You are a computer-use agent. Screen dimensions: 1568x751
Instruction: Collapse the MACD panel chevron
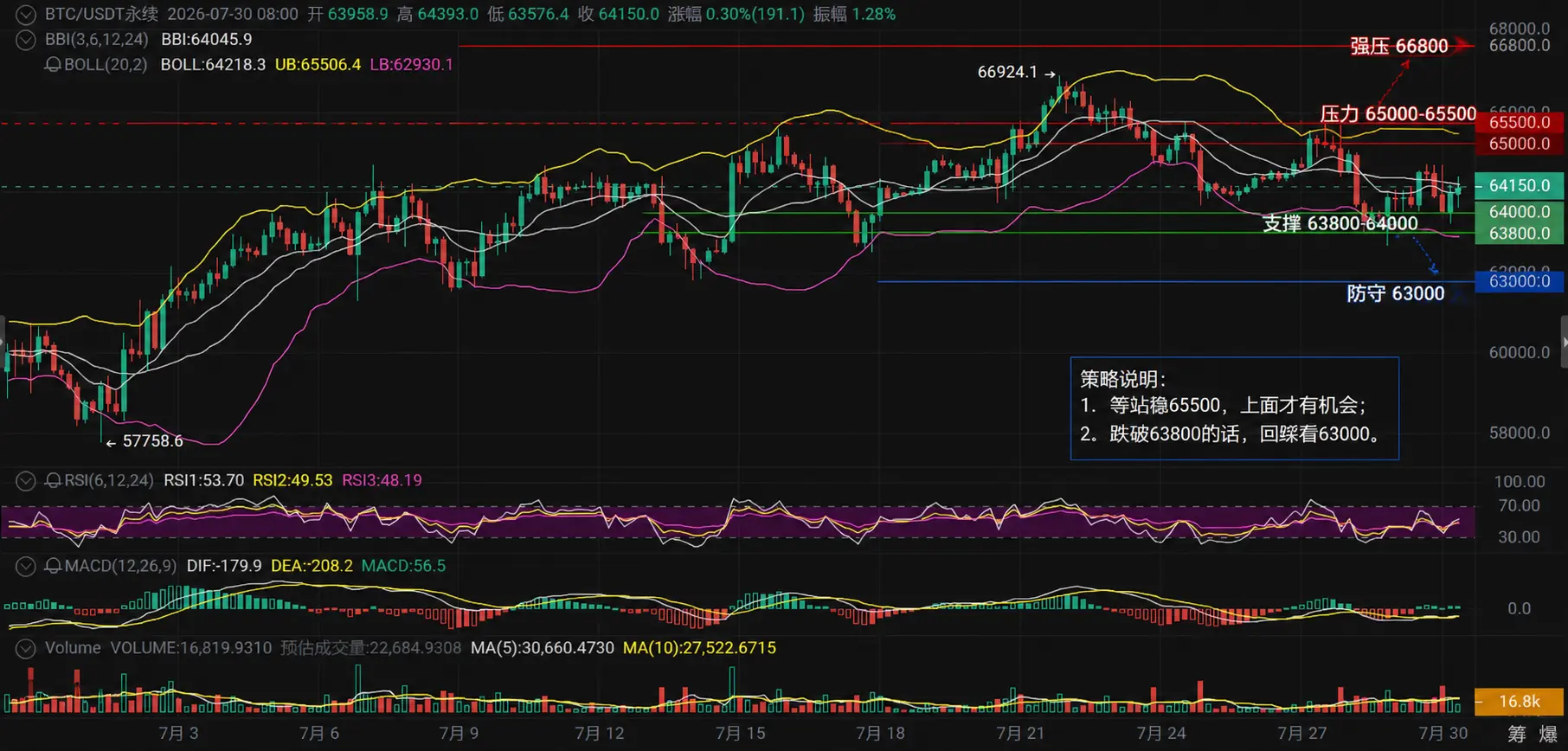pos(26,566)
